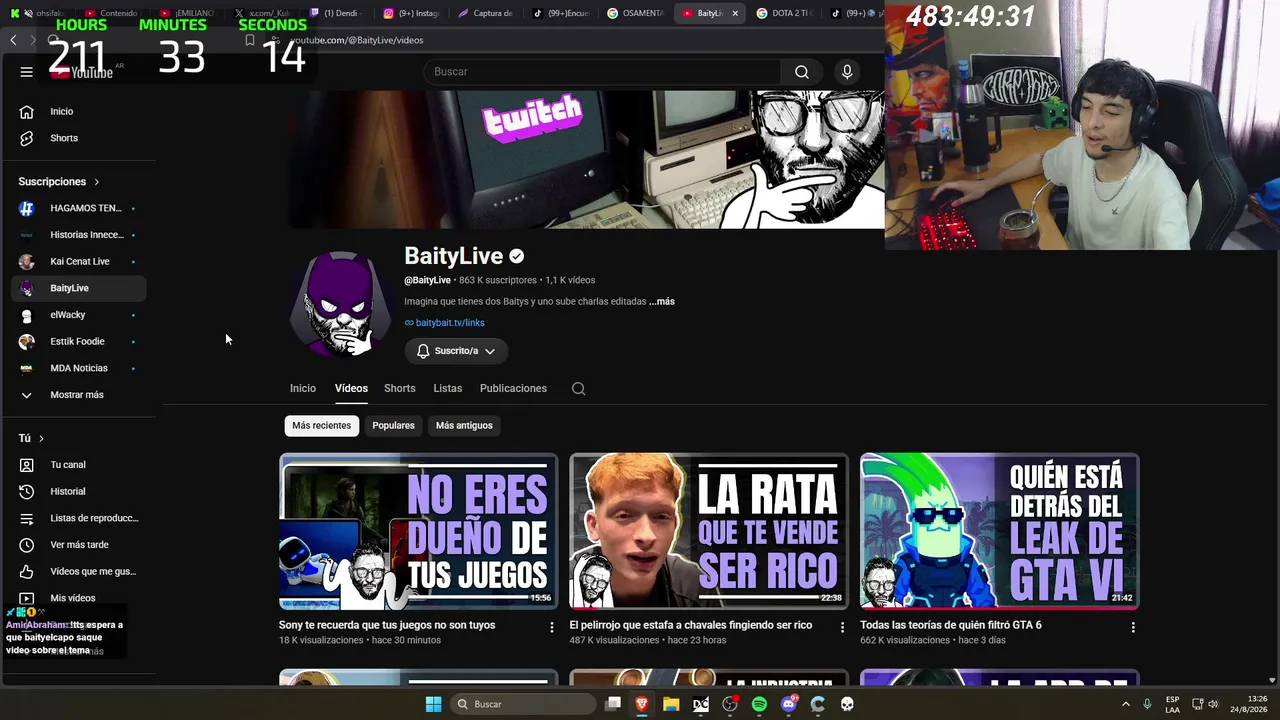The height and width of the screenshot is (720, 1280).
Task: Select the channel Vídeos tab
Action: pyautogui.click(x=351, y=389)
